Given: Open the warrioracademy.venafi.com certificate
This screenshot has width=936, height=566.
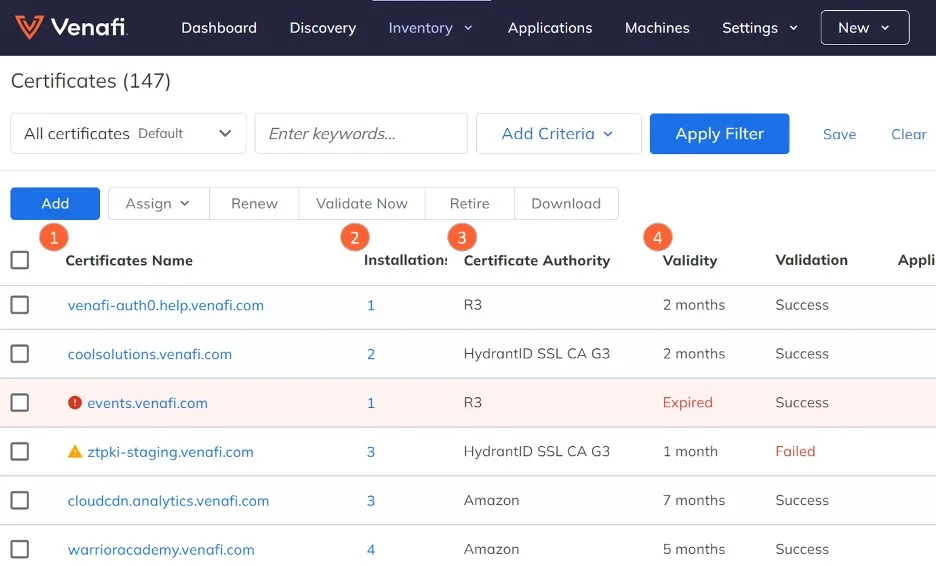Looking at the screenshot, I should point(161,550).
